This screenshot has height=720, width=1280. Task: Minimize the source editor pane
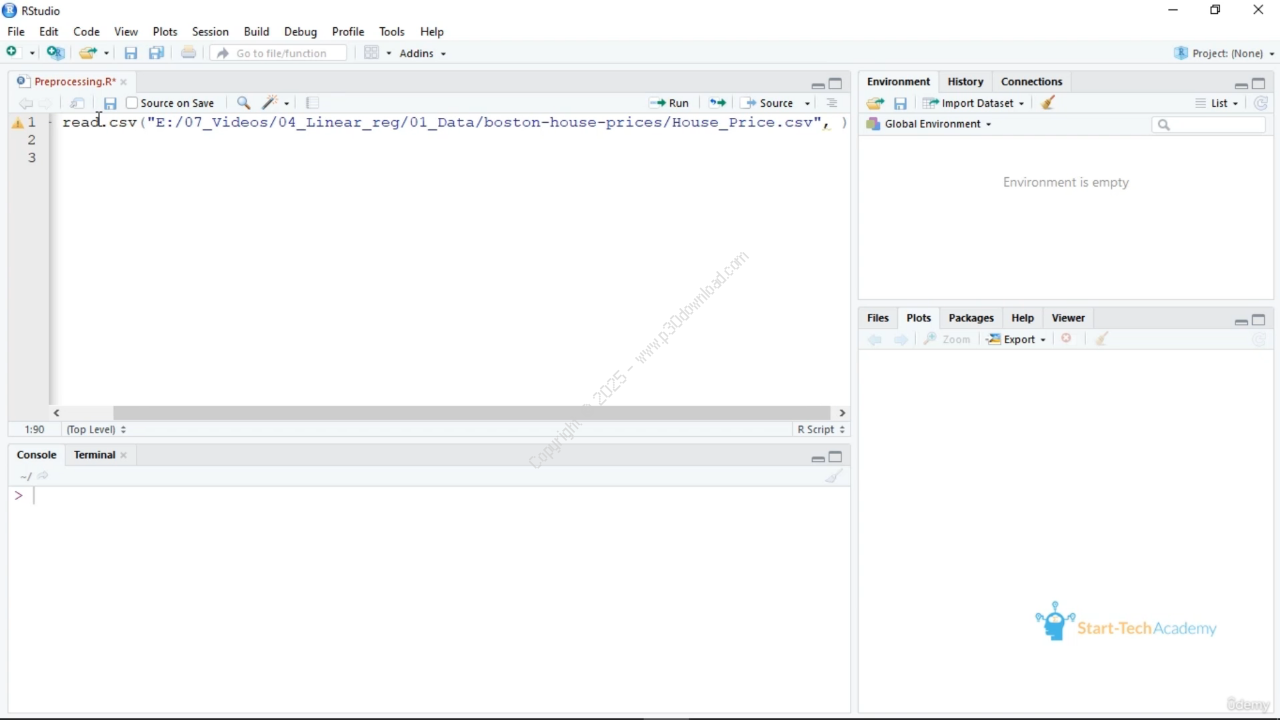click(817, 85)
